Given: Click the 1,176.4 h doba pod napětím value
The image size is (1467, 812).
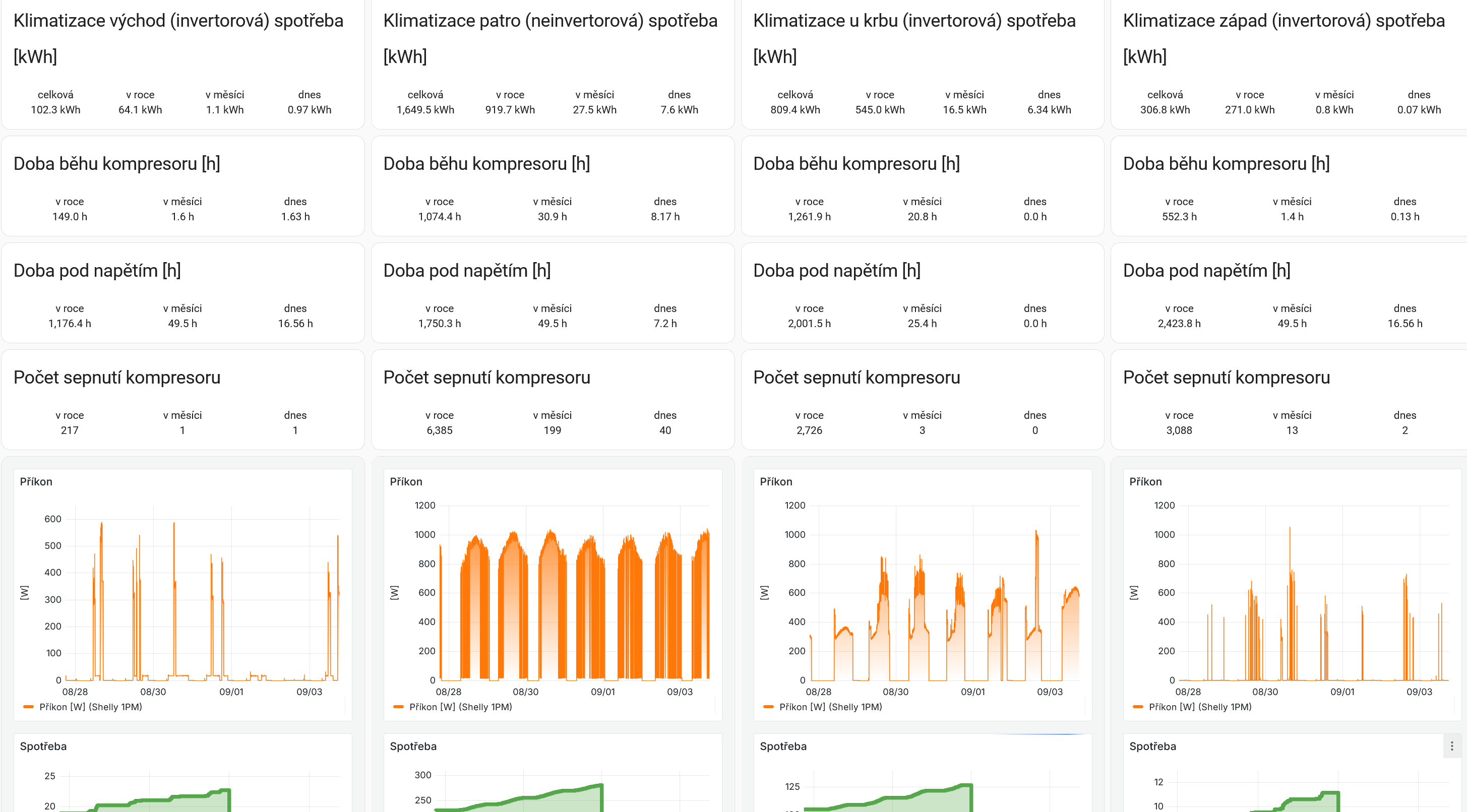Looking at the screenshot, I should pyautogui.click(x=70, y=324).
